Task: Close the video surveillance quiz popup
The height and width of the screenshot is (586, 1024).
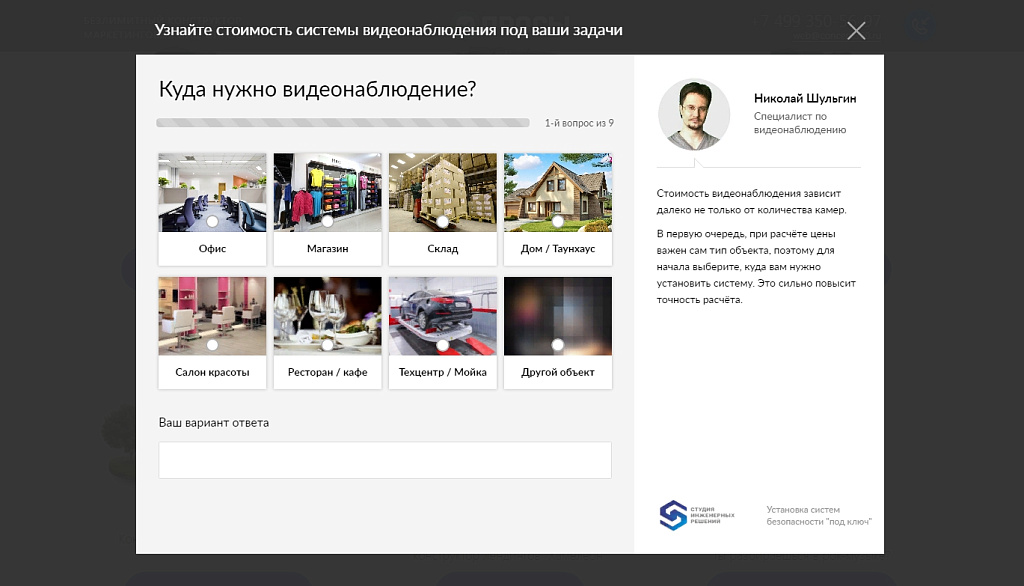Action: (x=856, y=31)
